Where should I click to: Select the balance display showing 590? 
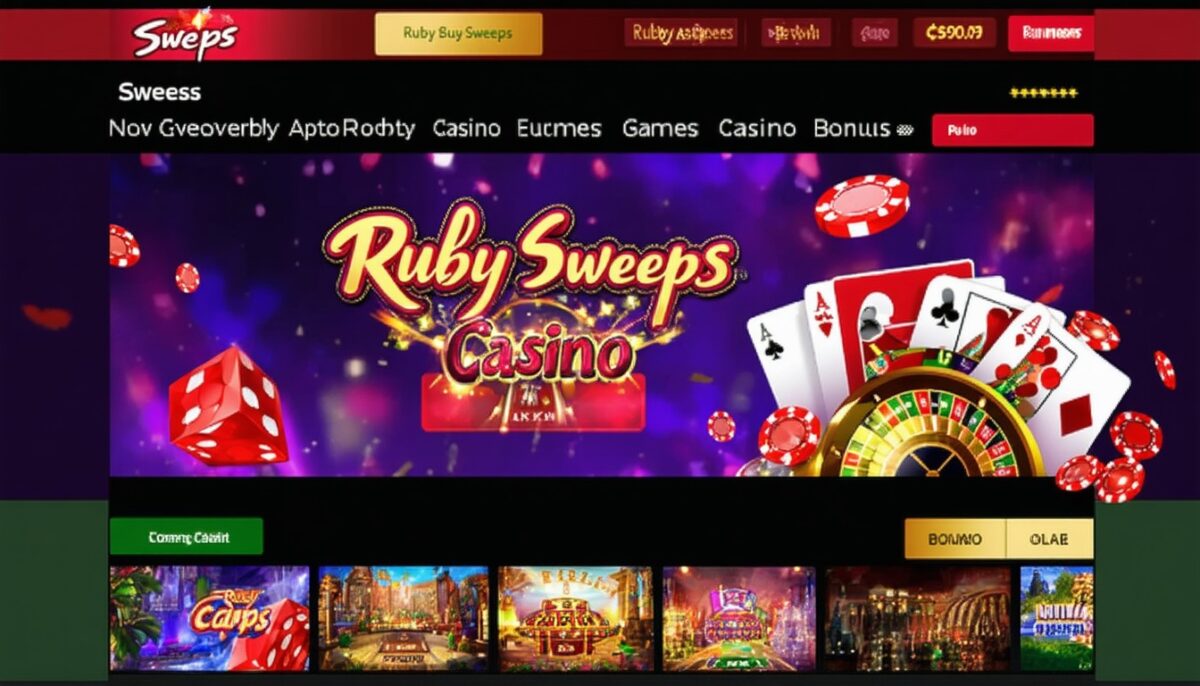point(954,33)
